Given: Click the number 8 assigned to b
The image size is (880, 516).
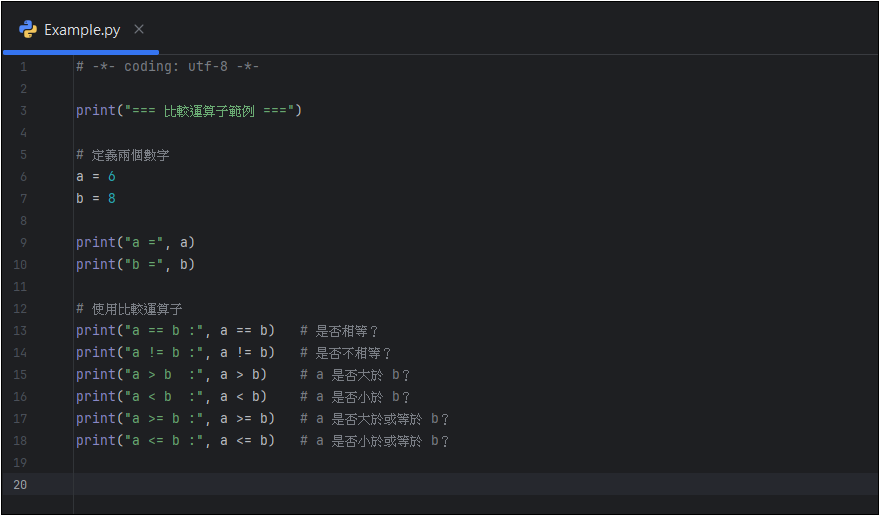Looking at the screenshot, I should 112,199.
